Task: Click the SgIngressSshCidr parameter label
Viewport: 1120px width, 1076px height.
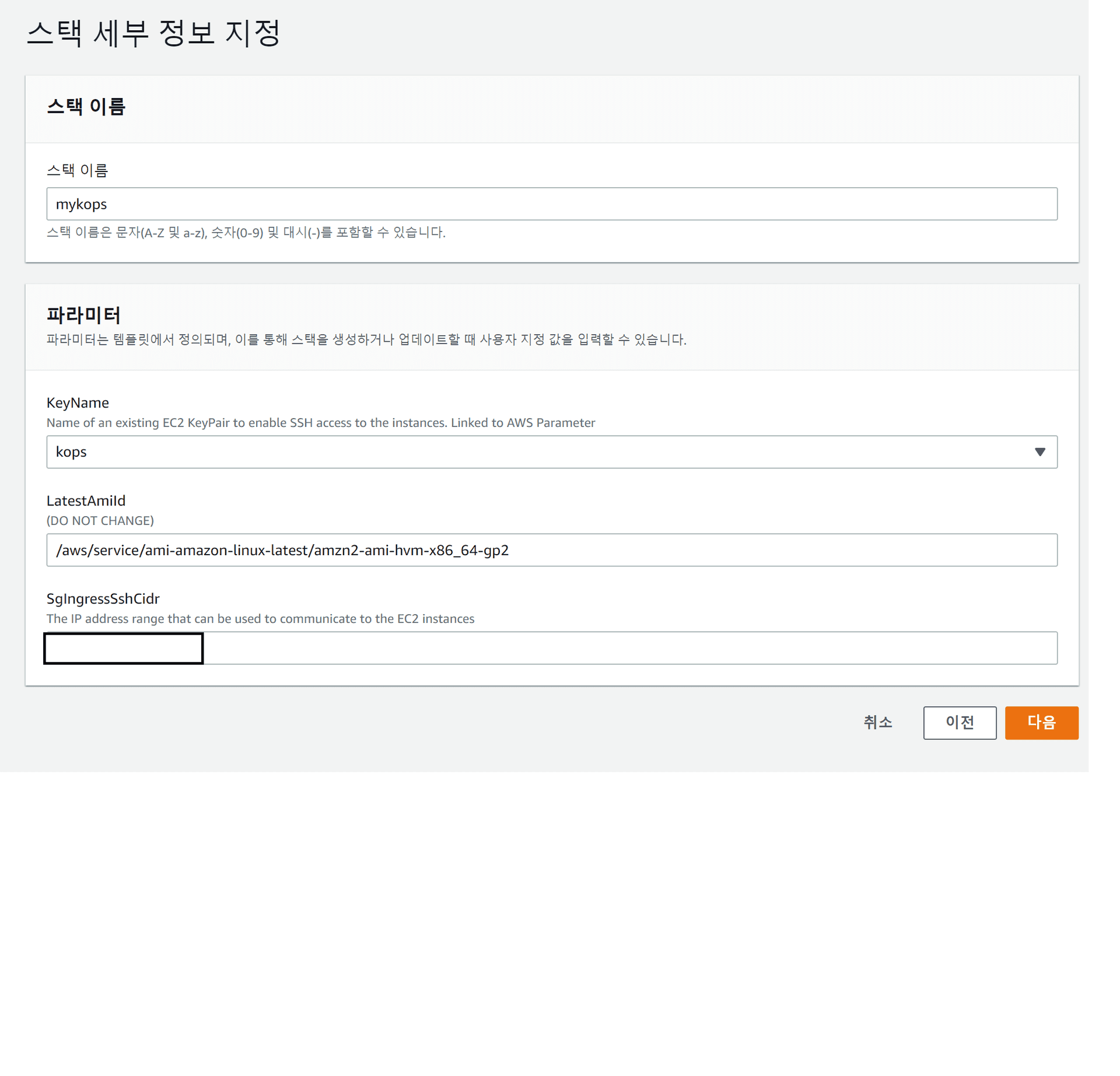Action: [x=103, y=598]
